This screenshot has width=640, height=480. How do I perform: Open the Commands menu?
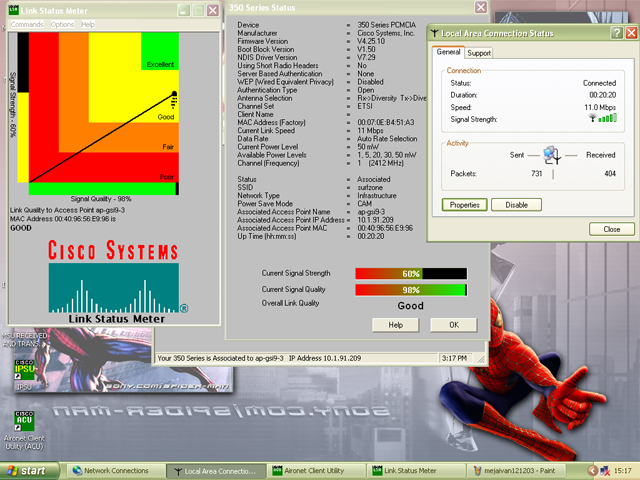27,23
